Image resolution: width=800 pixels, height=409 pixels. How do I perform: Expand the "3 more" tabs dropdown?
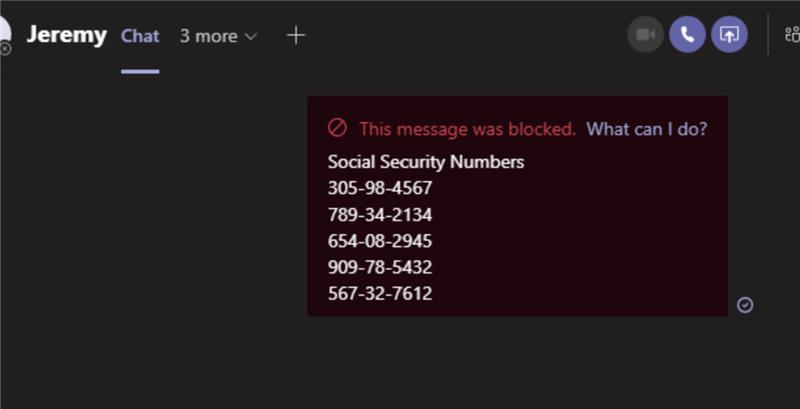(x=218, y=36)
